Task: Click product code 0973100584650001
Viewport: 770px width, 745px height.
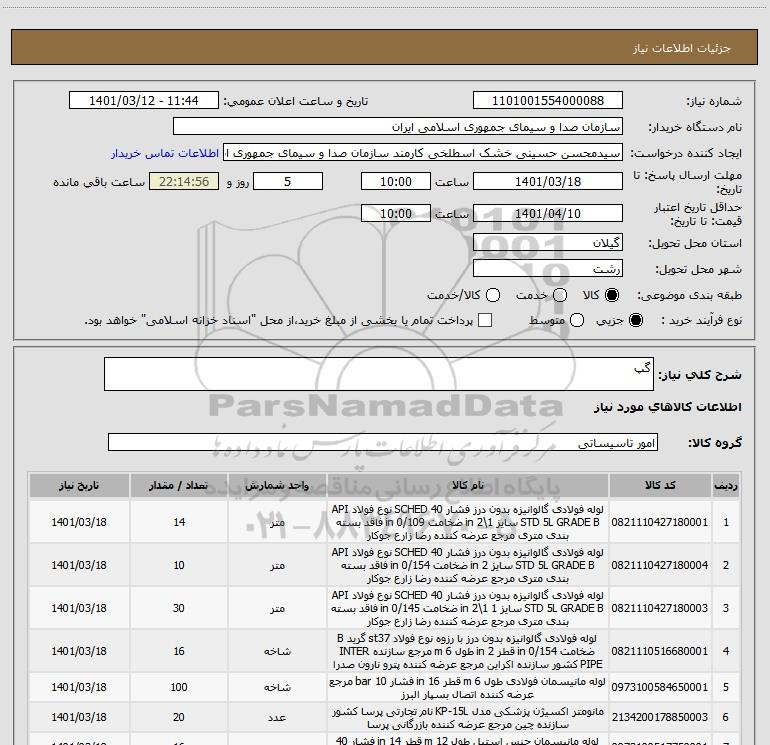Action: pos(660,687)
